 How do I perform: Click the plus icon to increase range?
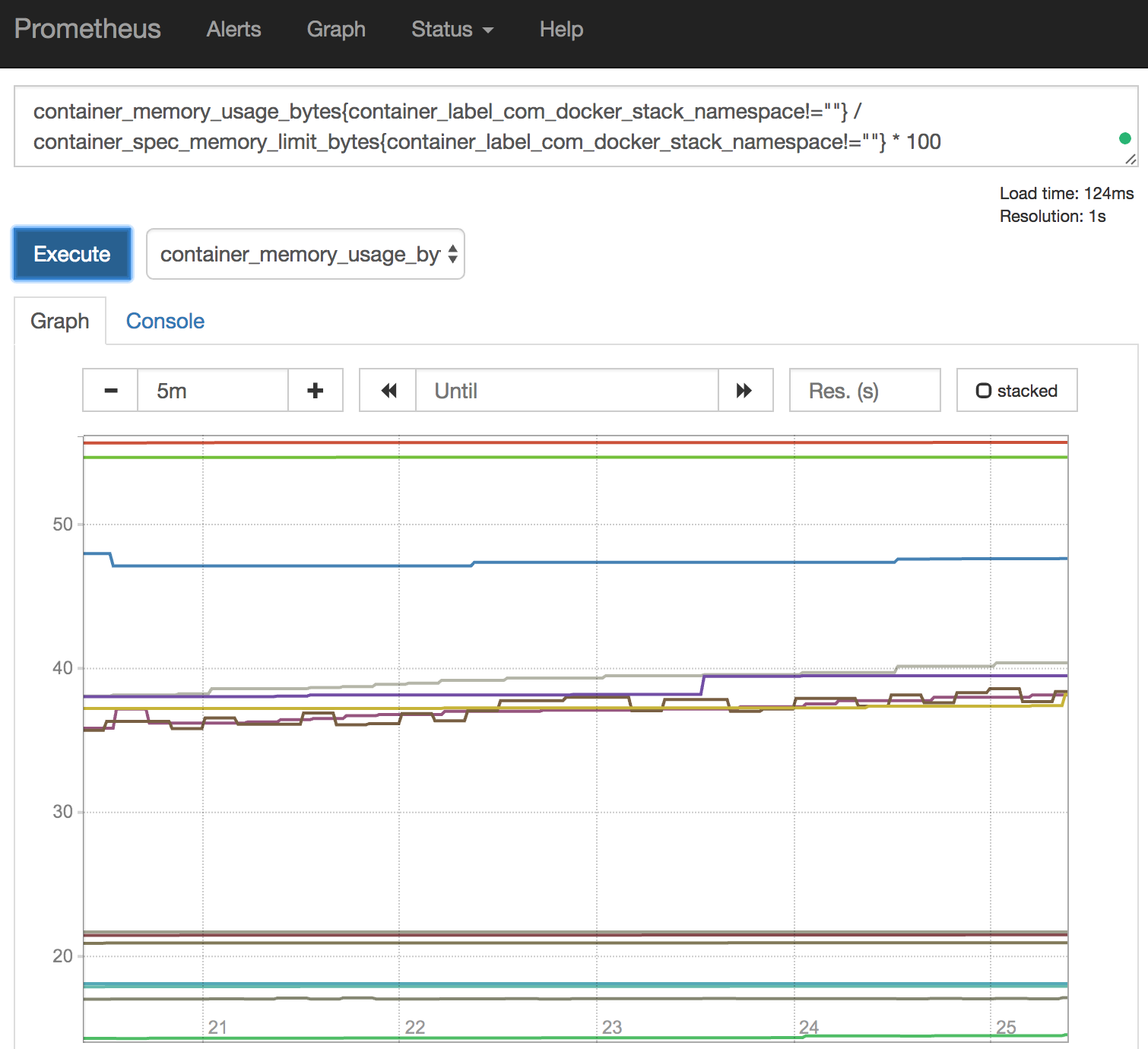(x=316, y=391)
